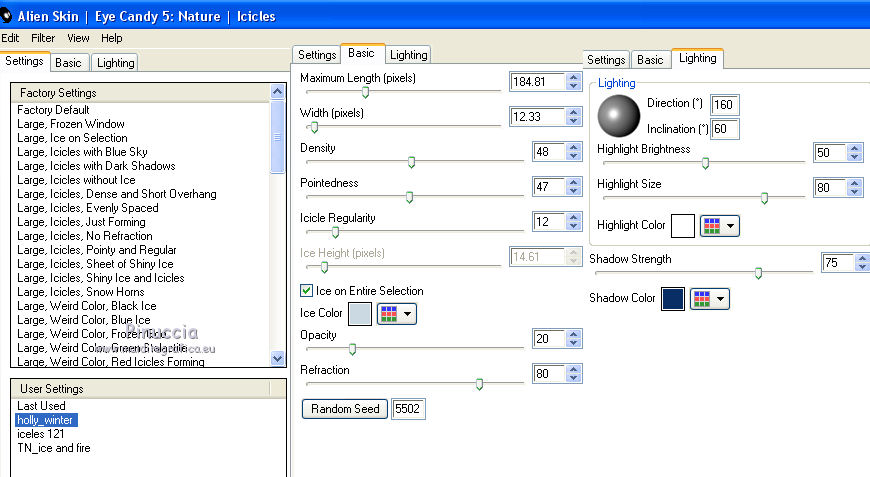Click the Random Seed button
Viewport: 870px width, 477px height.
345,409
